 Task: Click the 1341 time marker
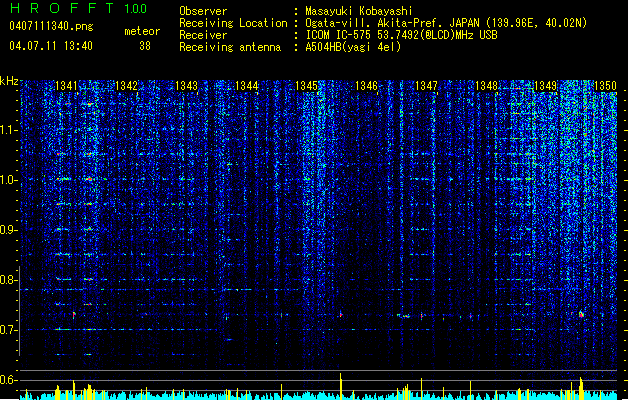(x=66, y=86)
